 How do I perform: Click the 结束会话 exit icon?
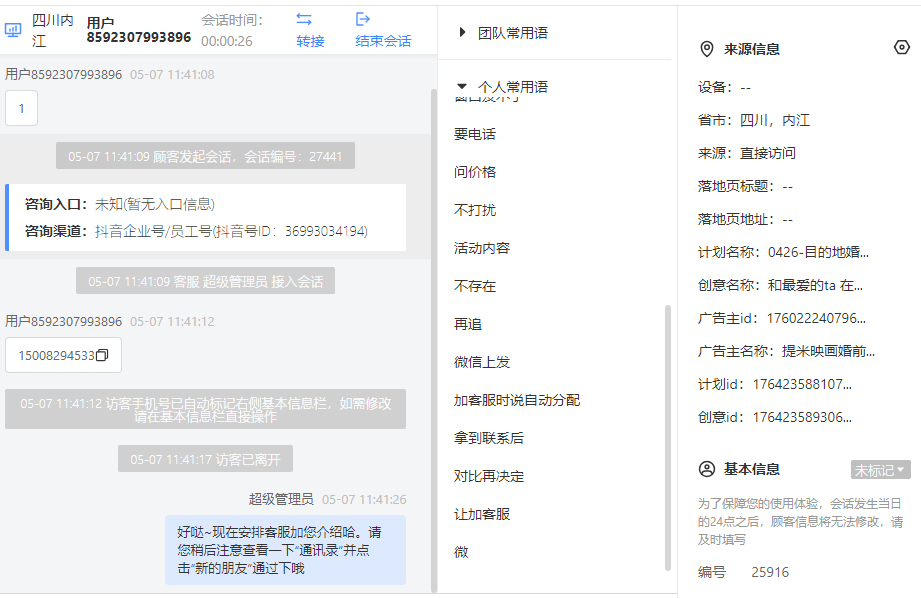(x=363, y=19)
